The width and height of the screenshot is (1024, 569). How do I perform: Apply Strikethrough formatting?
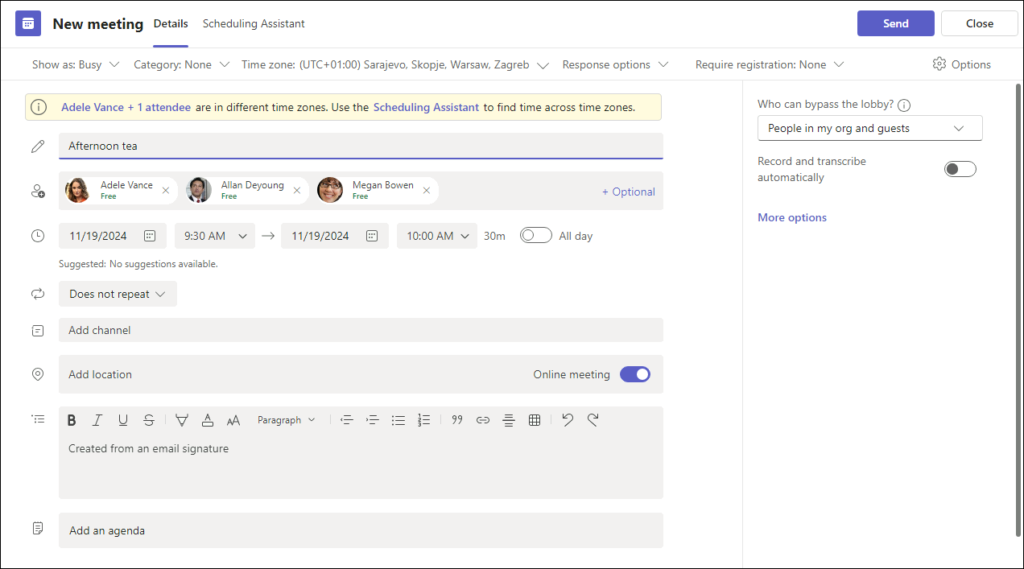(149, 420)
